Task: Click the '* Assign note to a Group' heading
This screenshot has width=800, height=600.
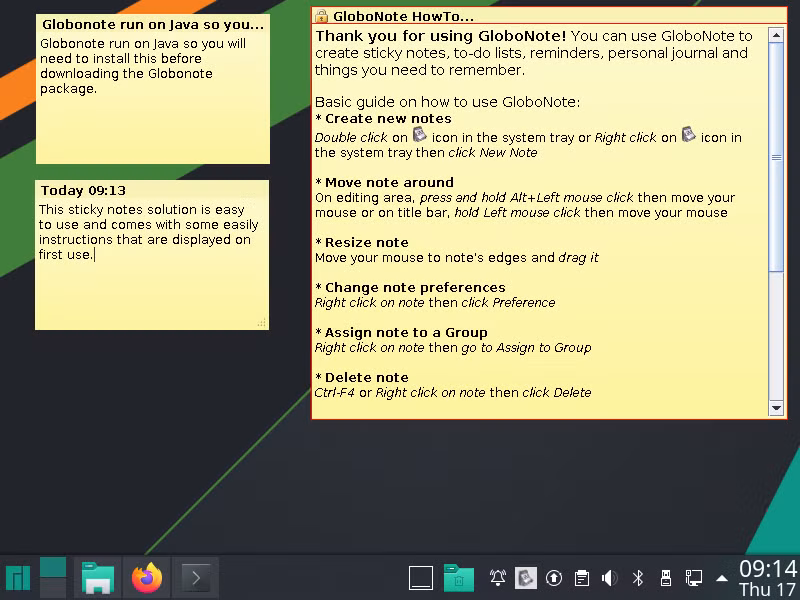Action: coord(401,333)
